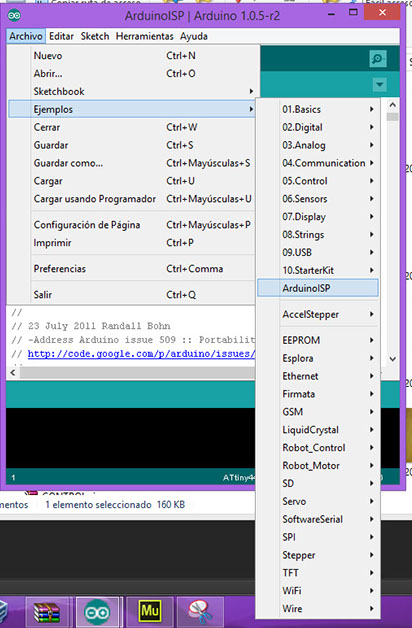Select Imprimir menu item
412x628 pixels.
[131, 243]
